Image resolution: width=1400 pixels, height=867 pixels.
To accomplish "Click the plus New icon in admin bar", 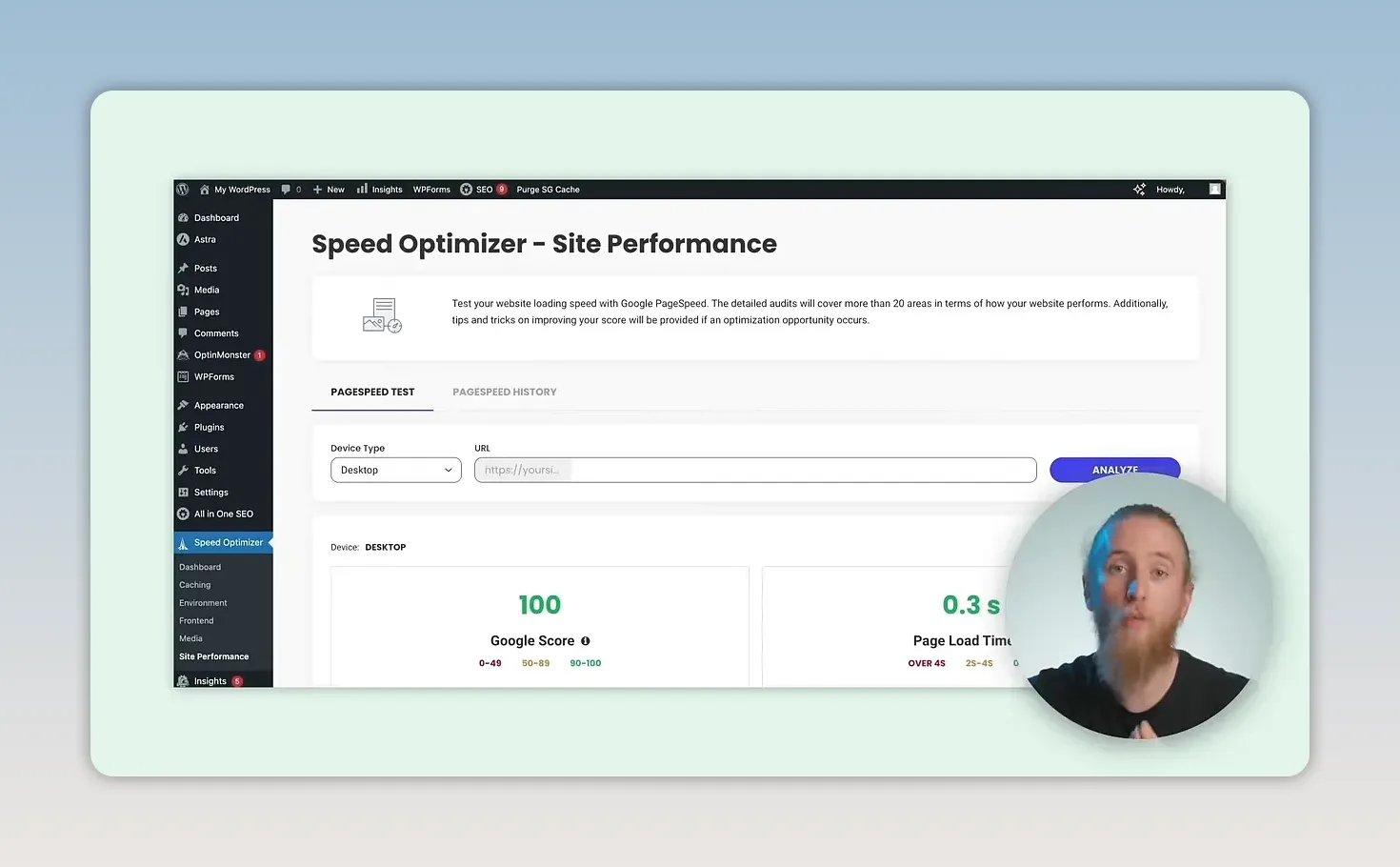I will [317, 190].
